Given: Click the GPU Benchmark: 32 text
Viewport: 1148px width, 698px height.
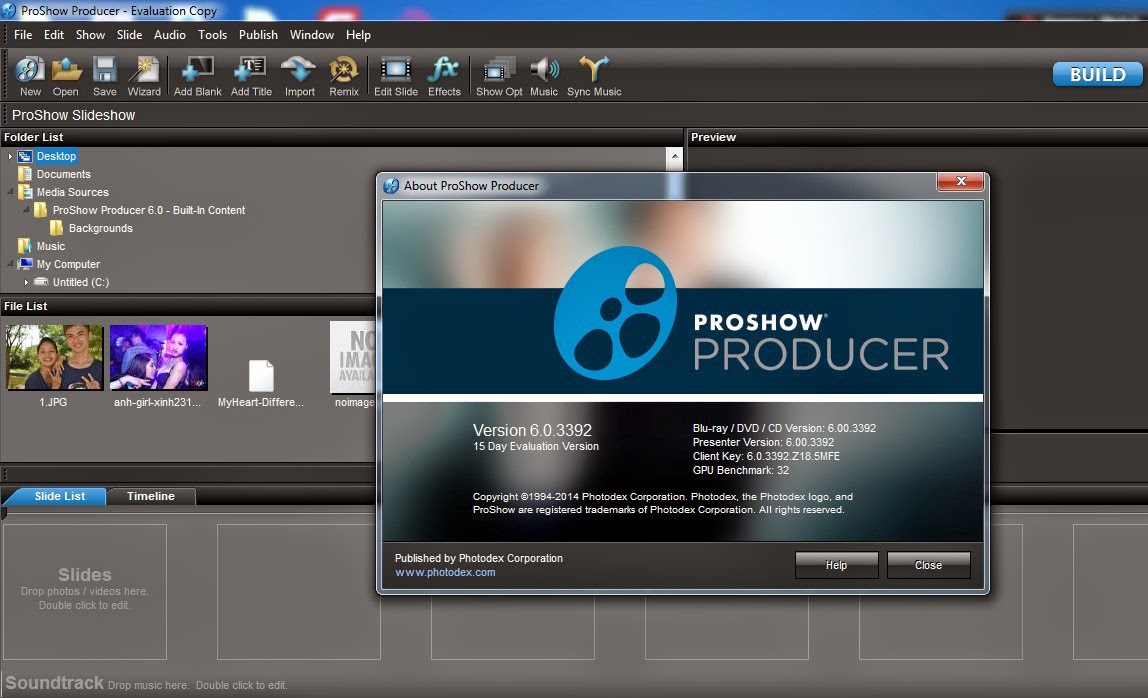Looking at the screenshot, I should tap(741, 470).
